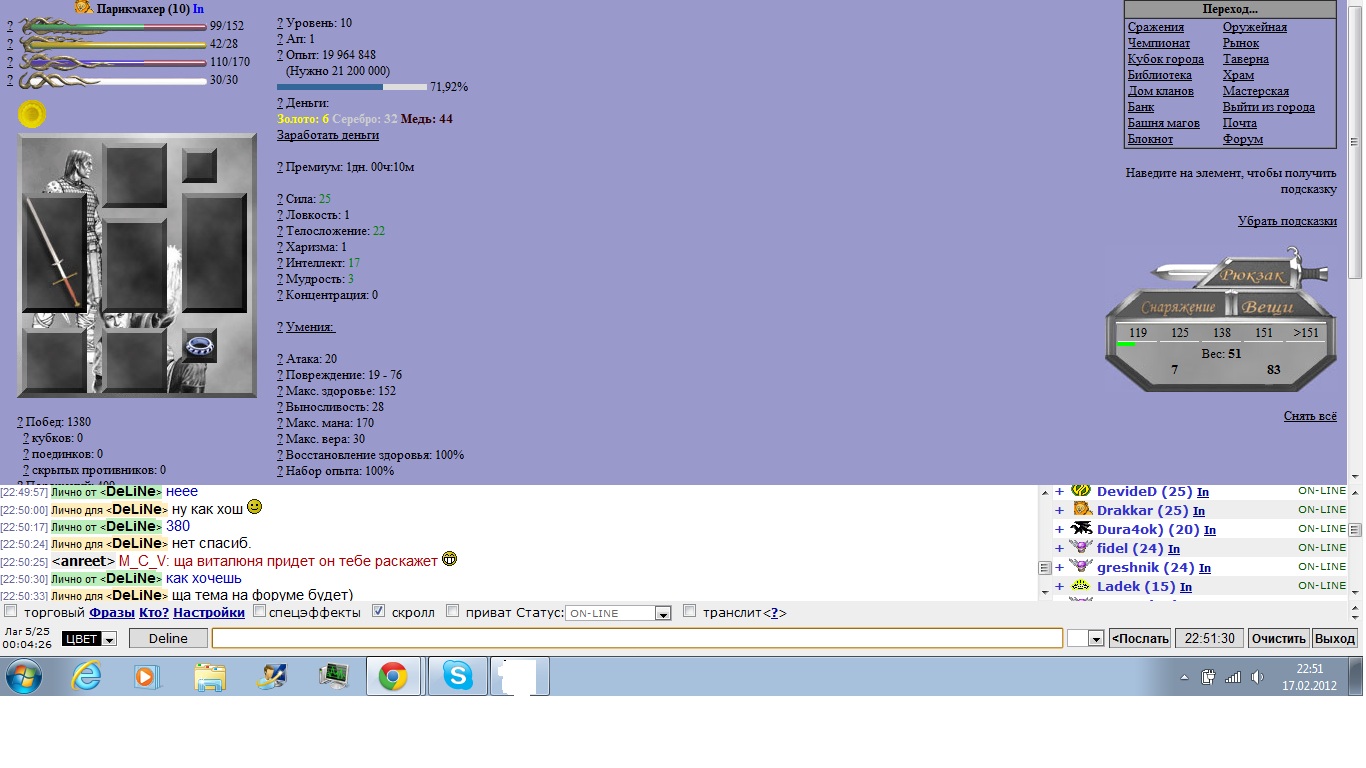Switch to the Снаряжение backpack tab
This screenshot has width=1366, height=768.
click(x=1178, y=307)
